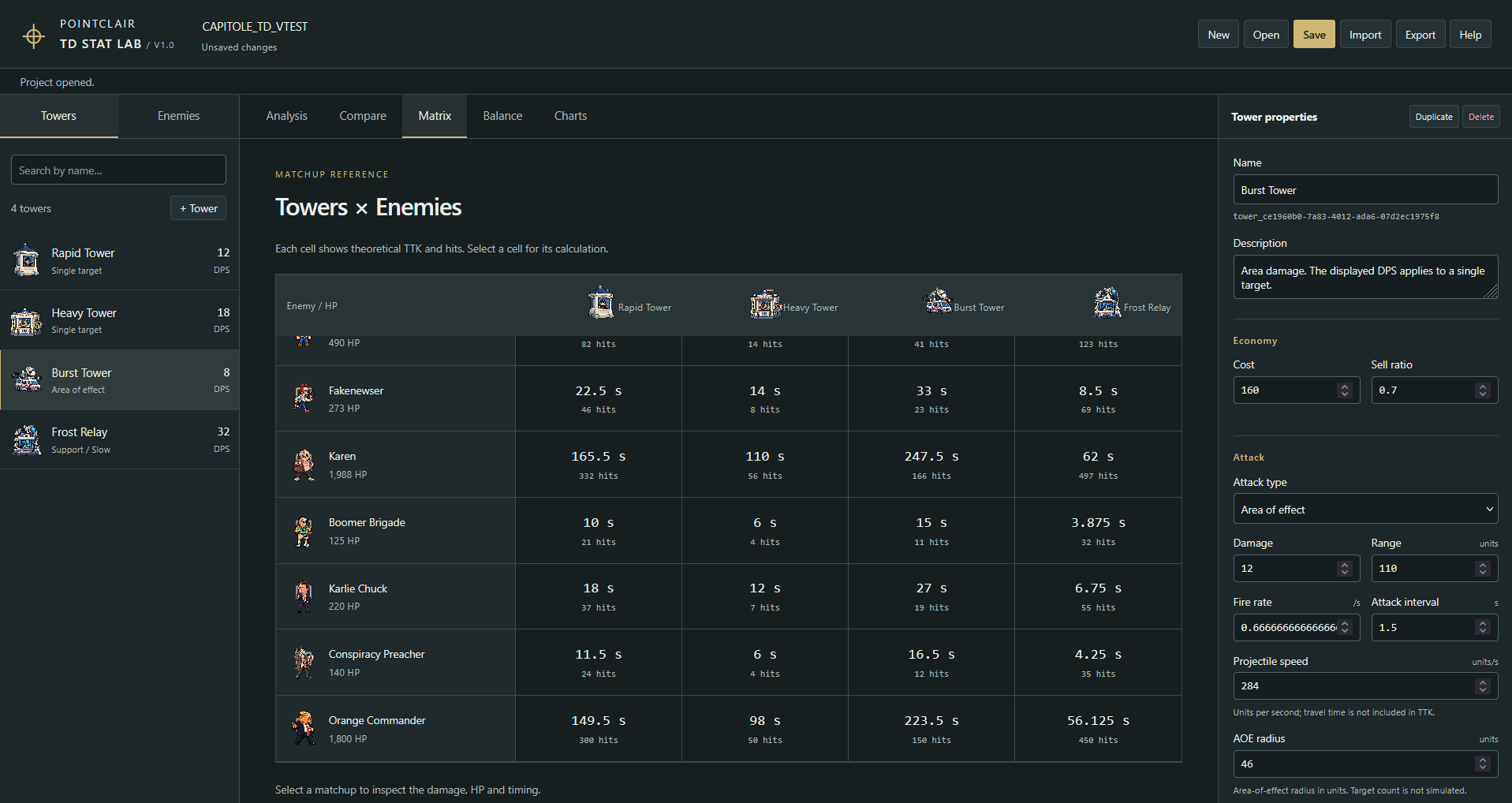Switch to the Enemies tab
Screen dimensions: 1512x803
tap(178, 116)
